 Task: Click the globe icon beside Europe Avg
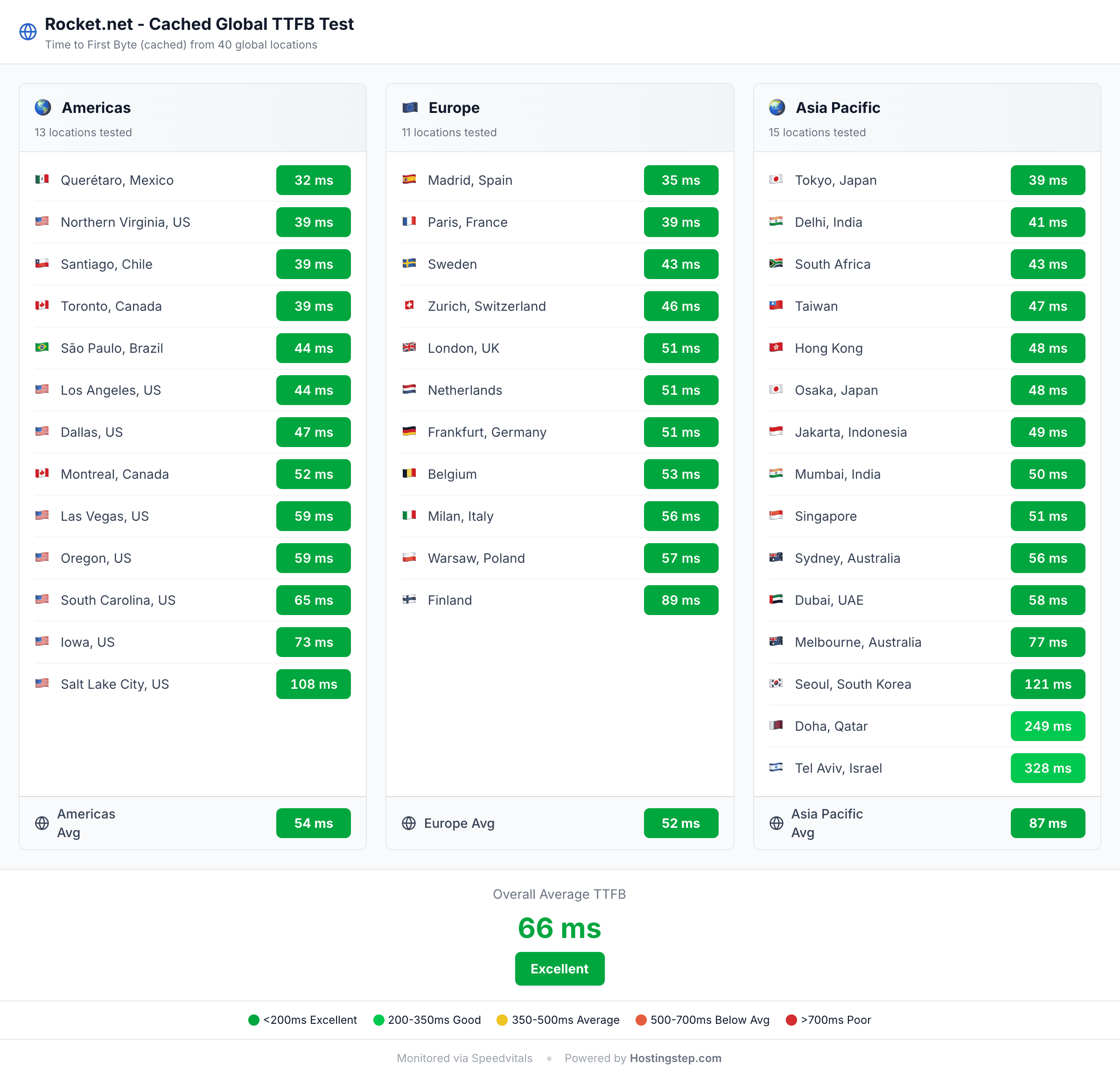(409, 823)
